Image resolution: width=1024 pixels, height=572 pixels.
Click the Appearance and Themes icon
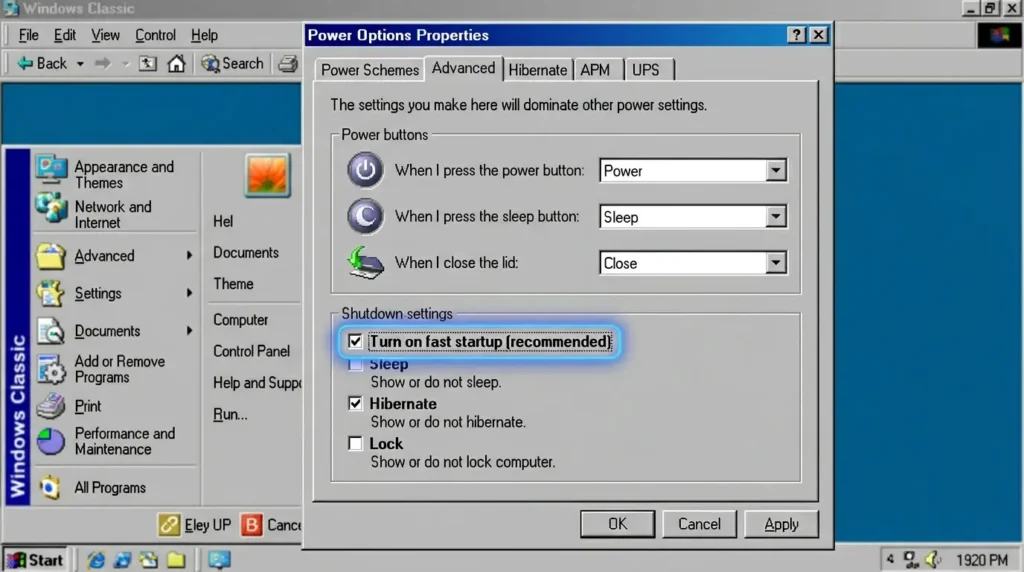click(x=51, y=170)
